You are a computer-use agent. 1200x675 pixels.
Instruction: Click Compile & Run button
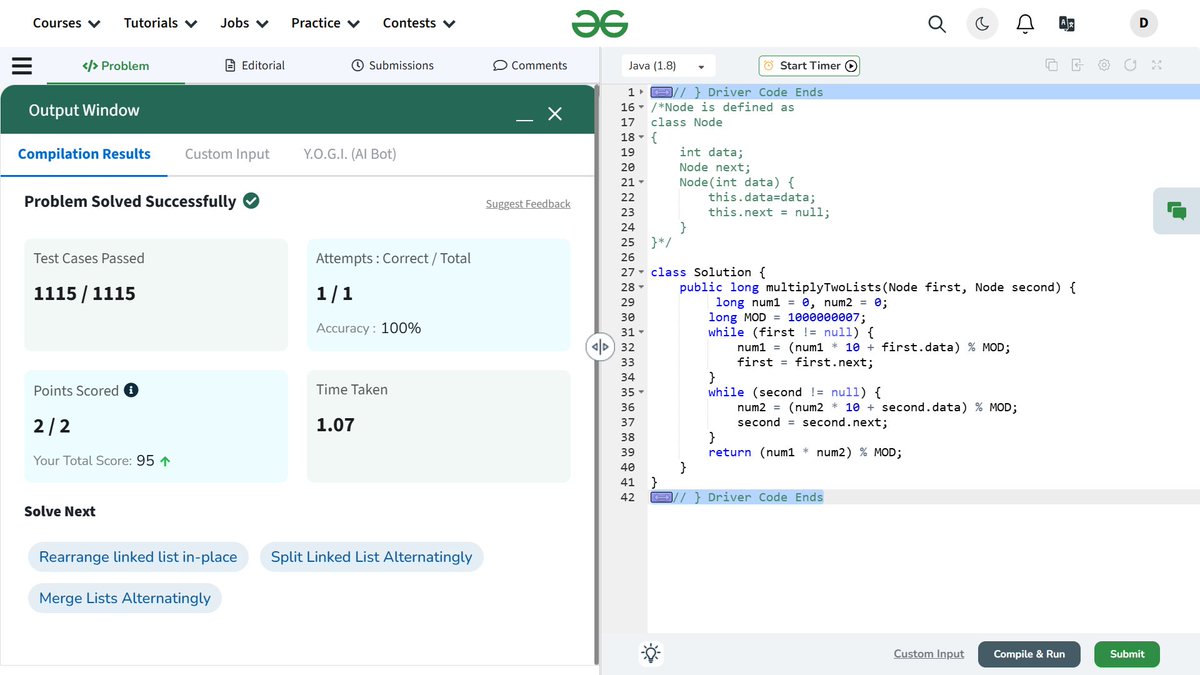click(1029, 654)
